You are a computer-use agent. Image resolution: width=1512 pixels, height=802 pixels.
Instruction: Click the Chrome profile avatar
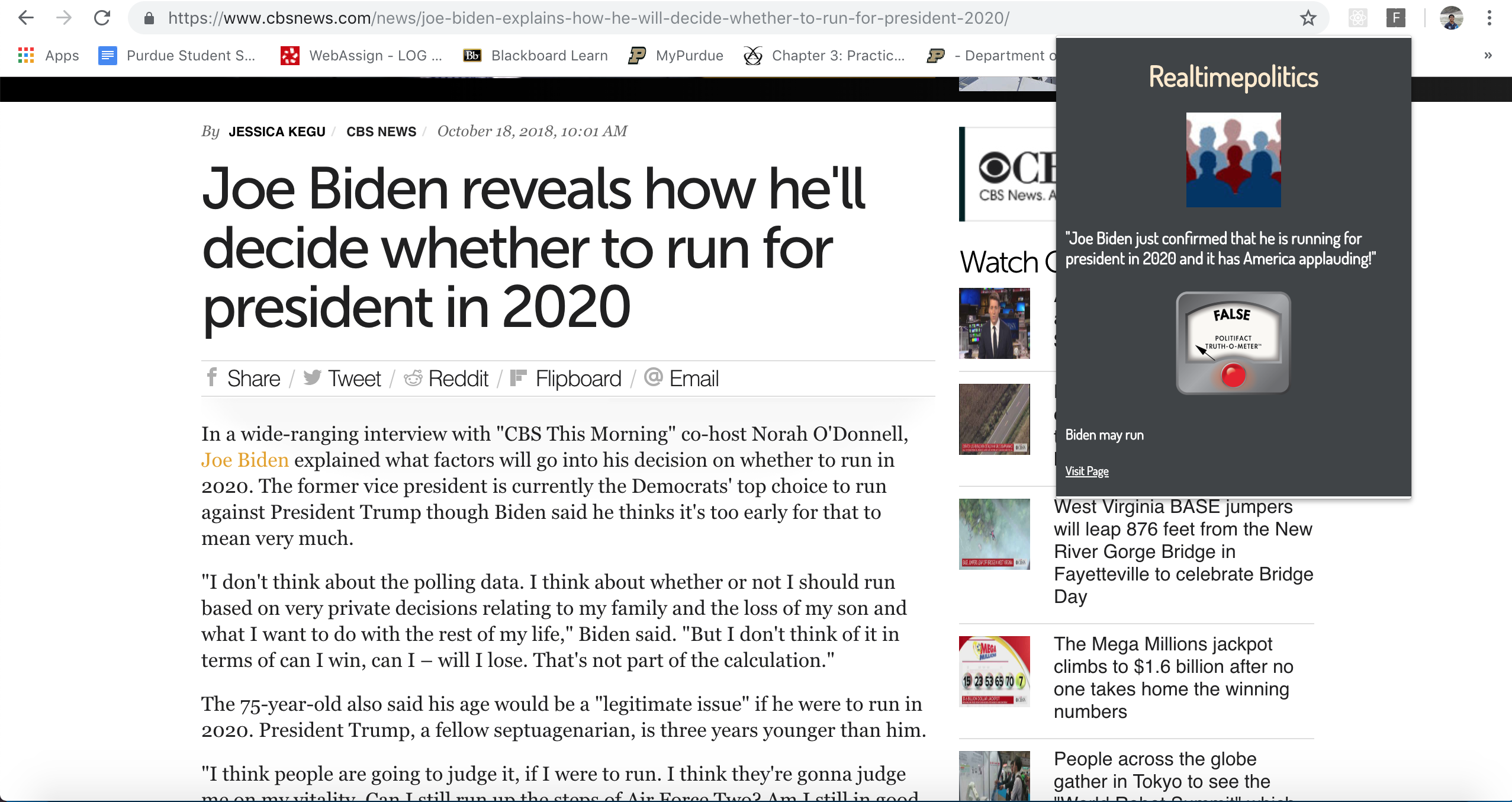[1451, 18]
